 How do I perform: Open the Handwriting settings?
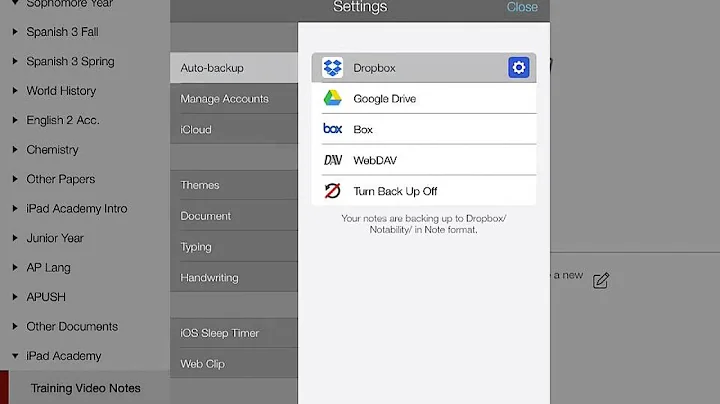click(234, 277)
